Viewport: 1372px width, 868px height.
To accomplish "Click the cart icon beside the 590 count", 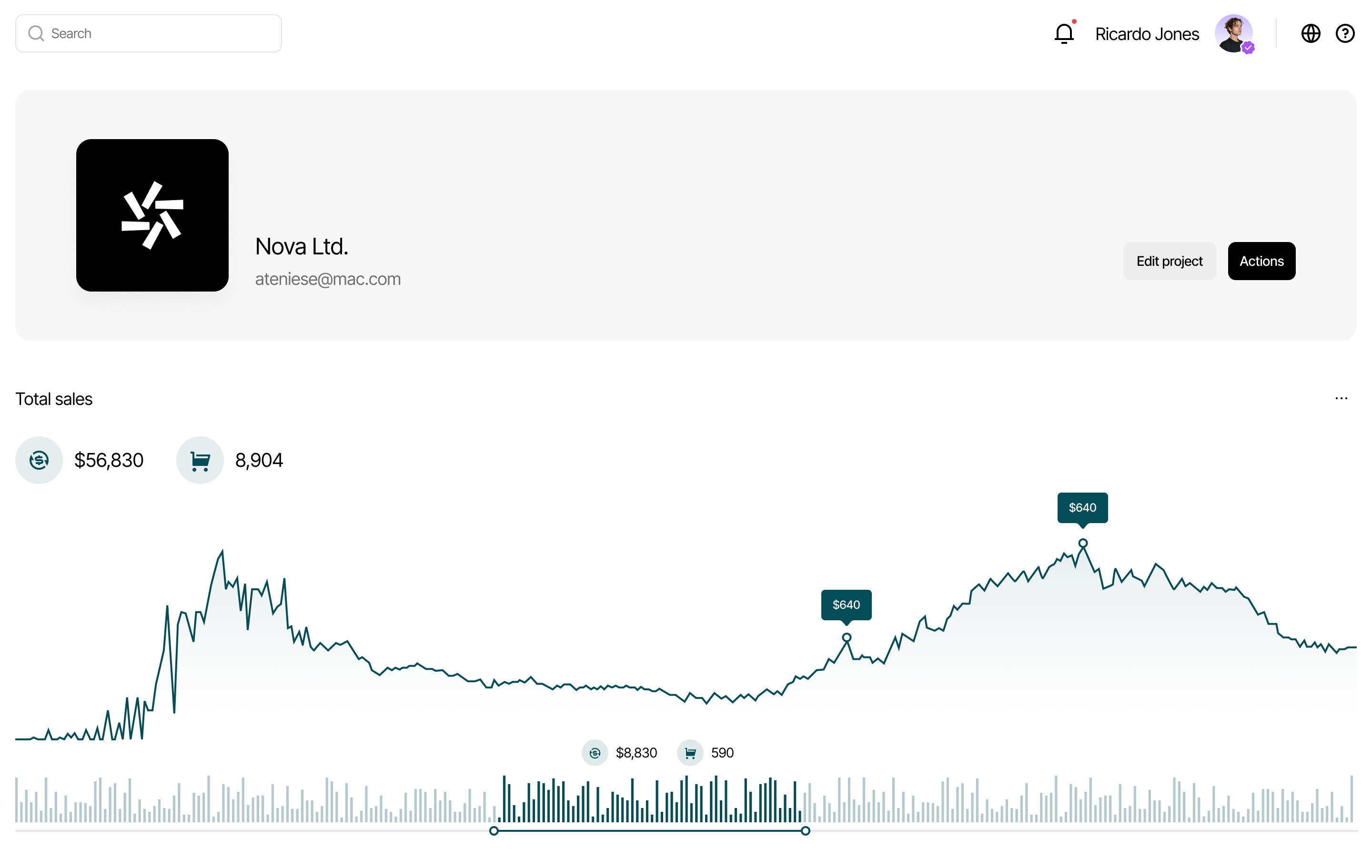I will pyautogui.click(x=690, y=753).
